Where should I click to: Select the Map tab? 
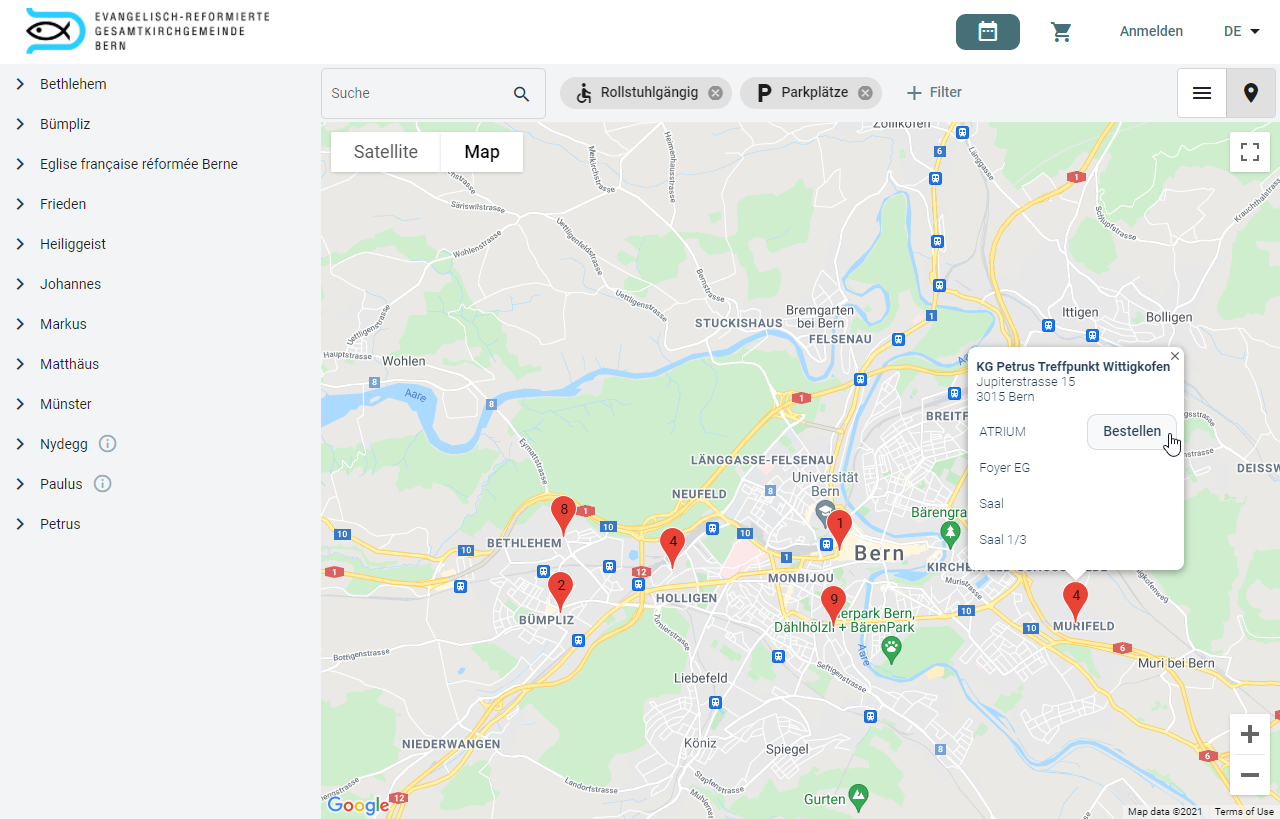(481, 151)
